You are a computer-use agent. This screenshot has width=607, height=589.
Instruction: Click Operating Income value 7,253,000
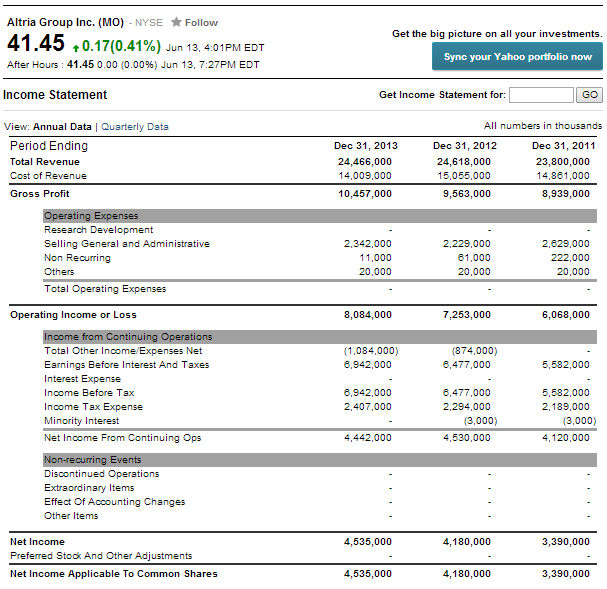[467, 315]
